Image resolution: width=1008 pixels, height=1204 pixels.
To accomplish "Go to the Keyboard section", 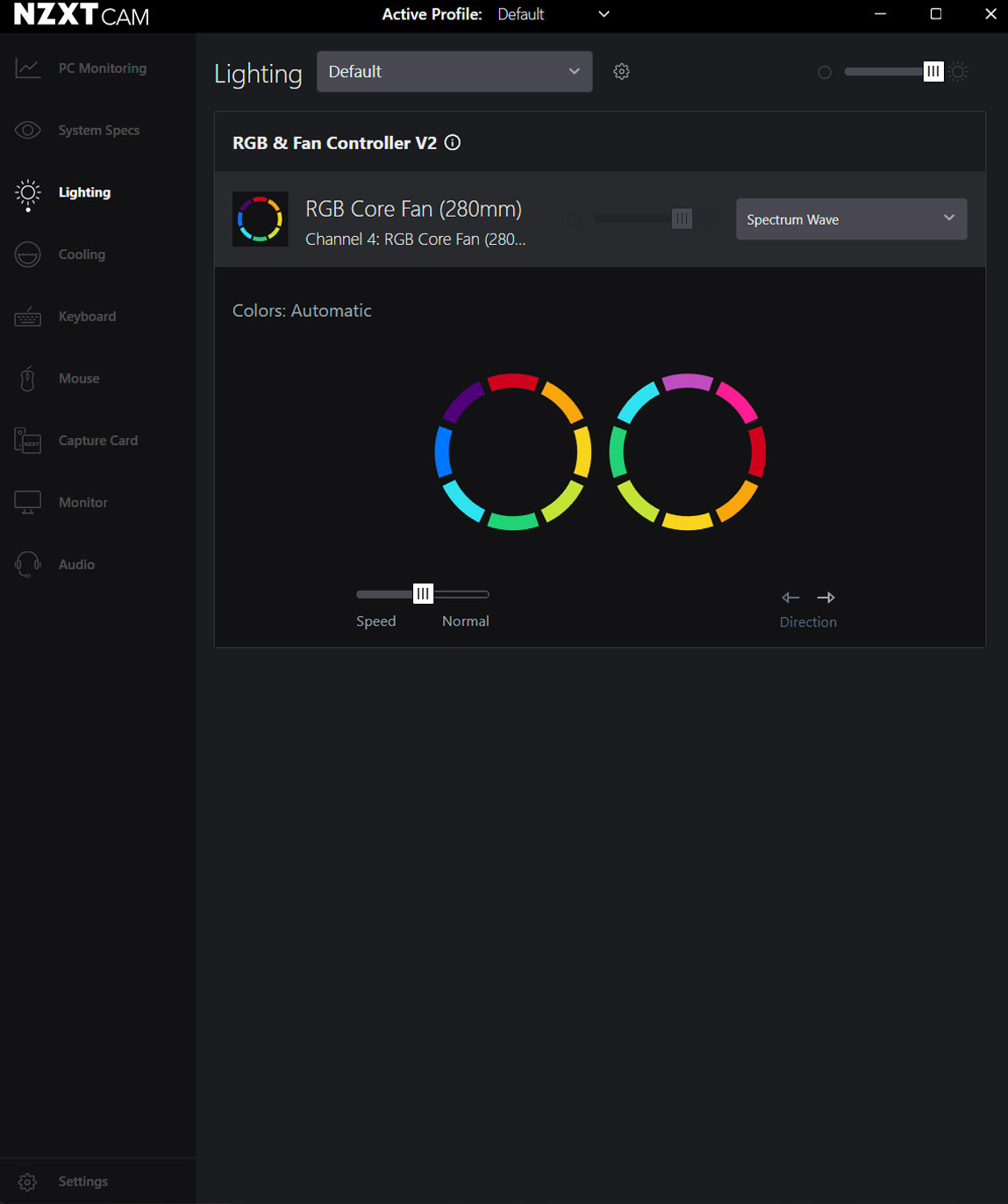I will coord(98,317).
